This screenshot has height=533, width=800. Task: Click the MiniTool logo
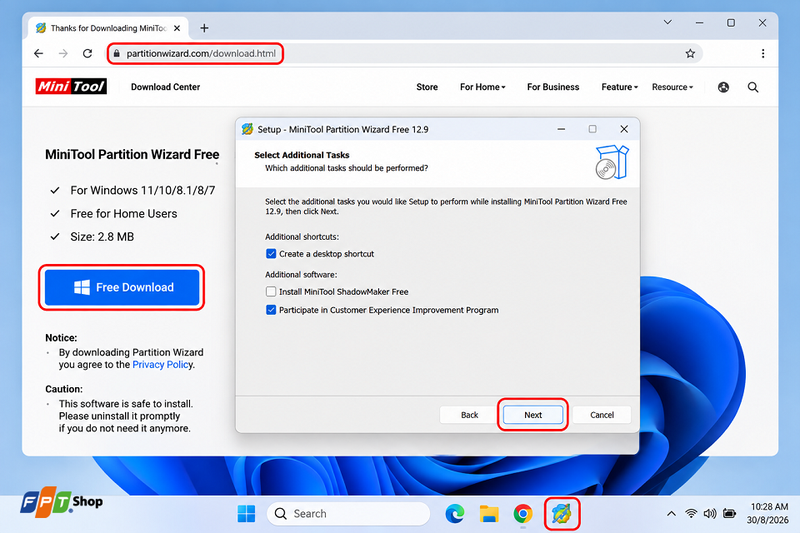pos(71,87)
